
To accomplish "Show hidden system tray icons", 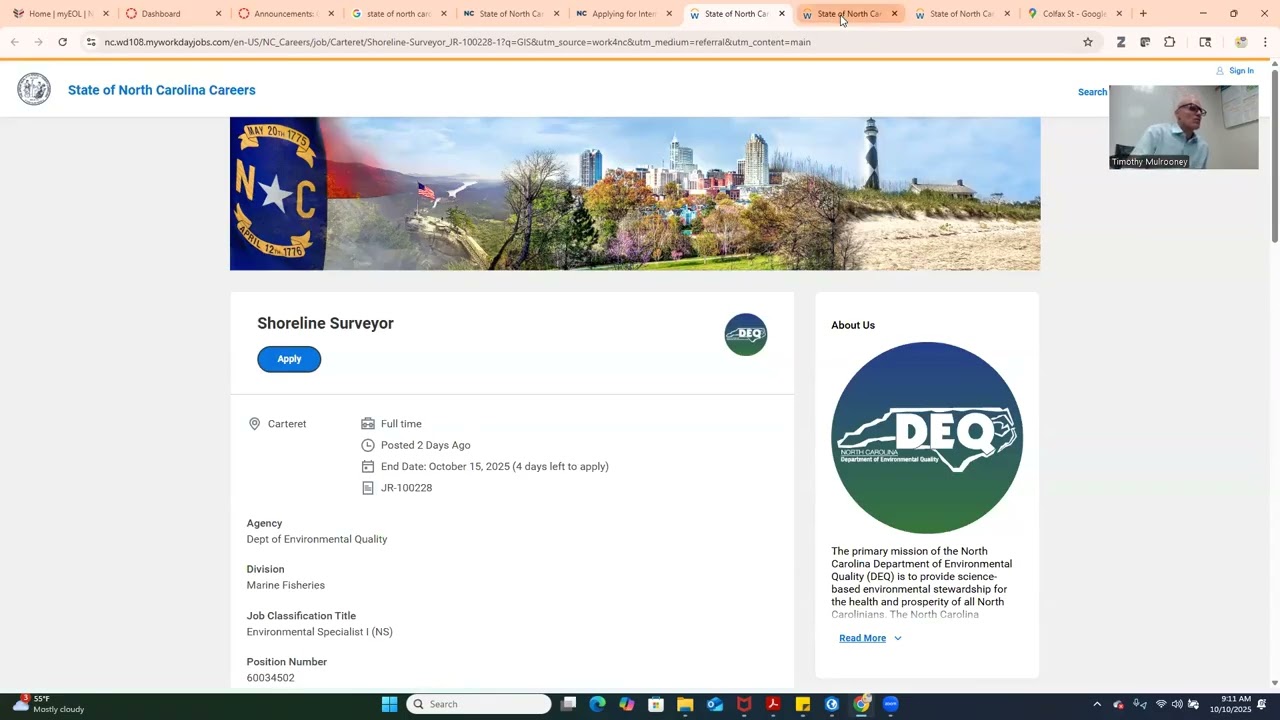I will [x=1097, y=704].
